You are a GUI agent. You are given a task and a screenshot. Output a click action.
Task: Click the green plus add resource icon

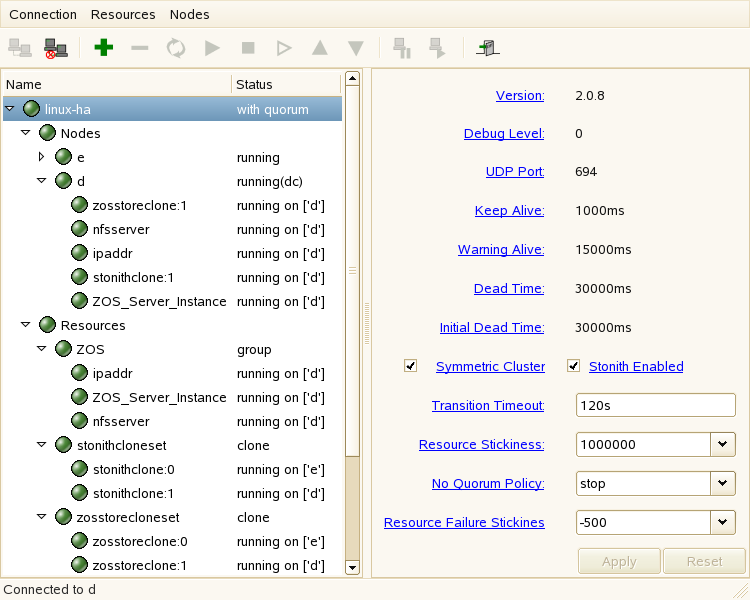click(103, 47)
